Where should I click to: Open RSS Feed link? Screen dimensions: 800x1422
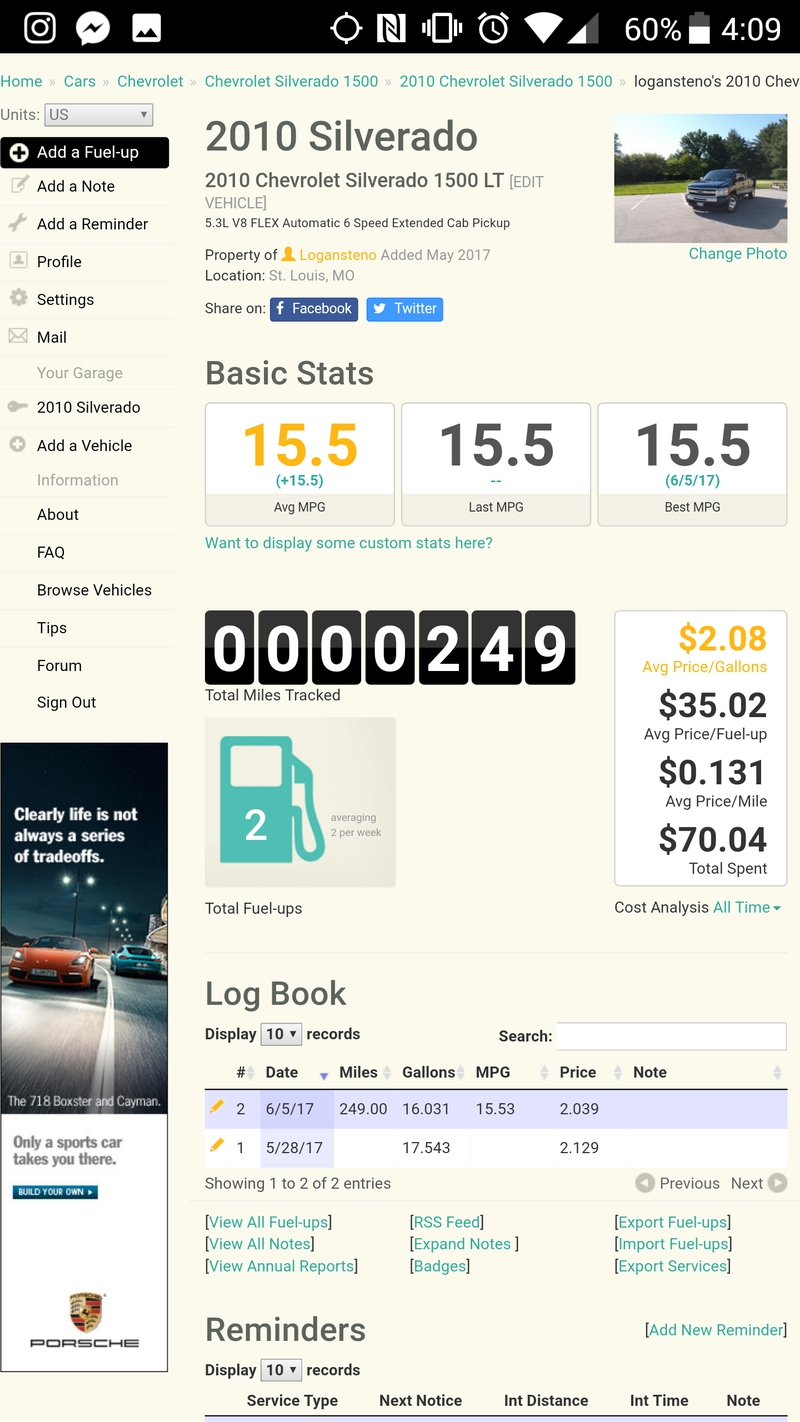click(446, 1222)
